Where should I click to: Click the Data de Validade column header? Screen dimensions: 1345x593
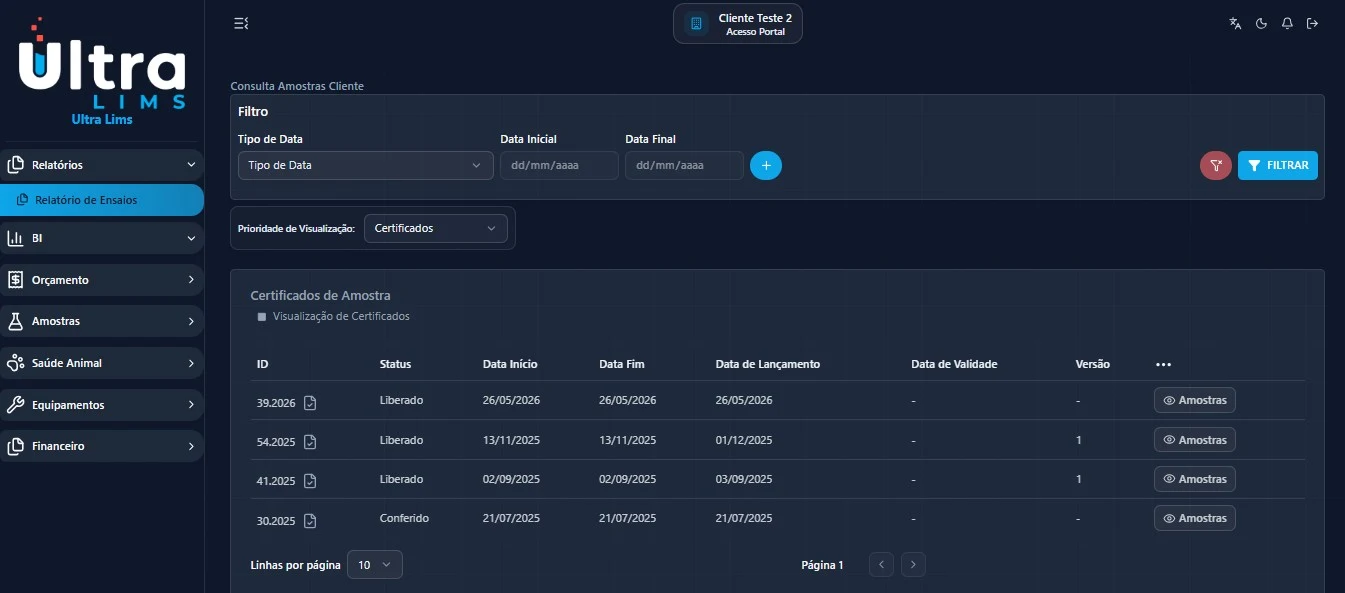click(954, 364)
